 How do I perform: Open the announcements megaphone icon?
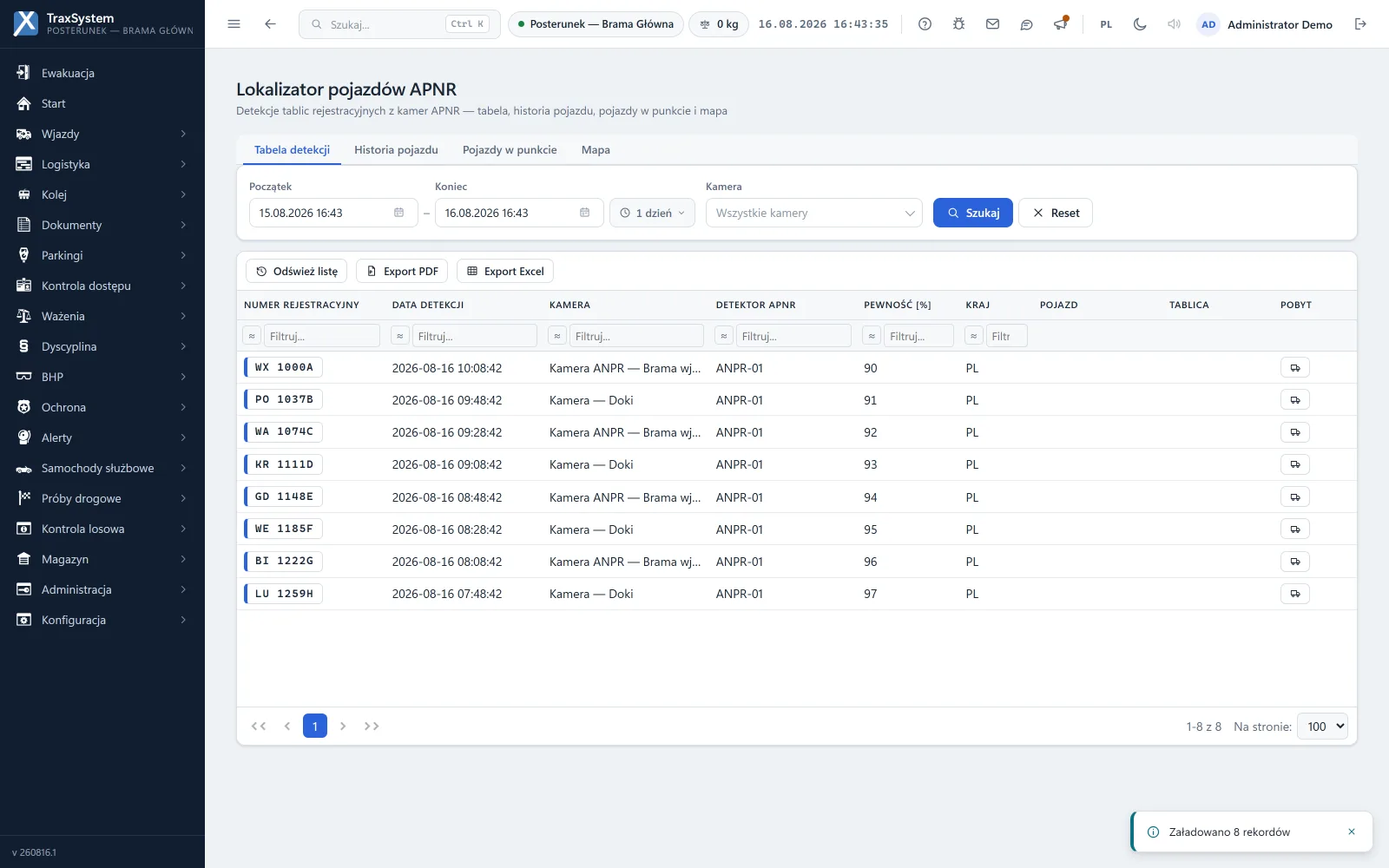click(1060, 24)
